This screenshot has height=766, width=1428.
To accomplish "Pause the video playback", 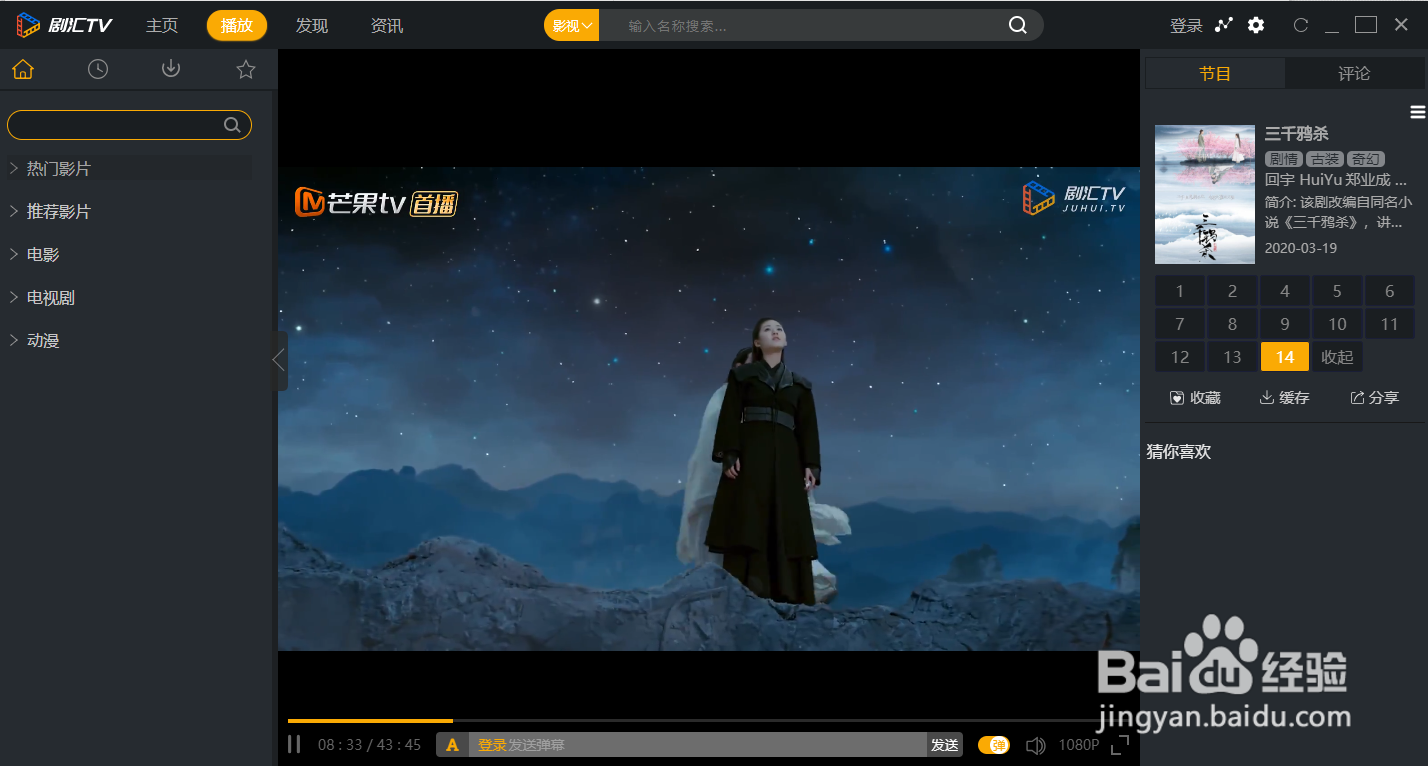I will (x=294, y=744).
